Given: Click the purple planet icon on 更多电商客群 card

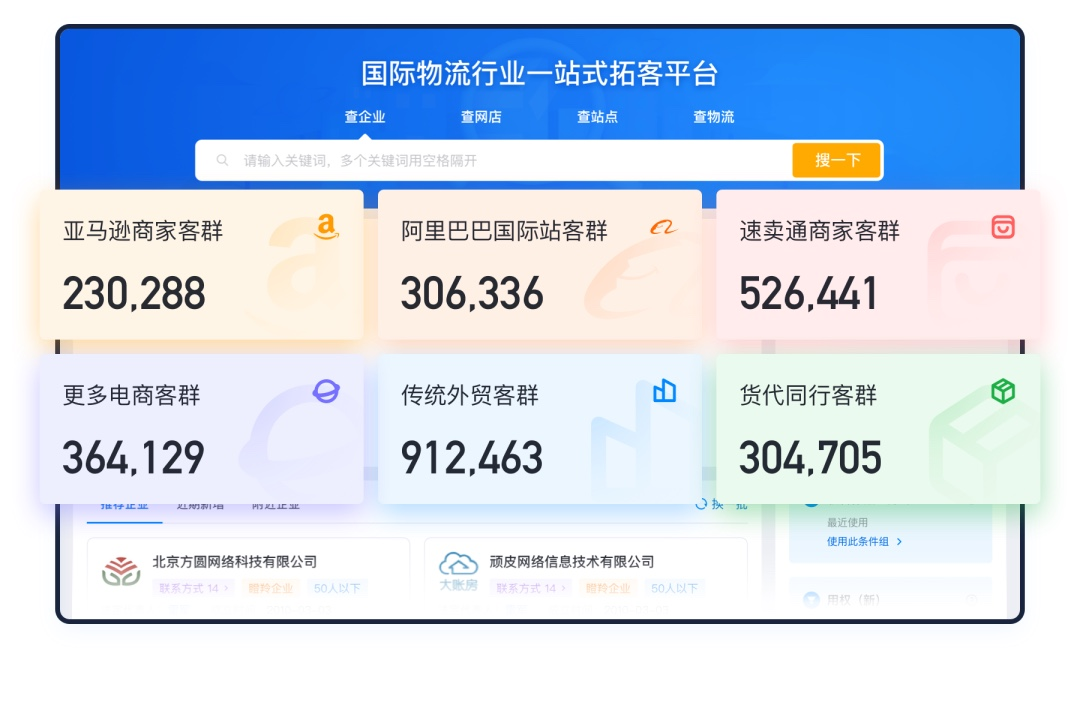Looking at the screenshot, I should 326,391.
